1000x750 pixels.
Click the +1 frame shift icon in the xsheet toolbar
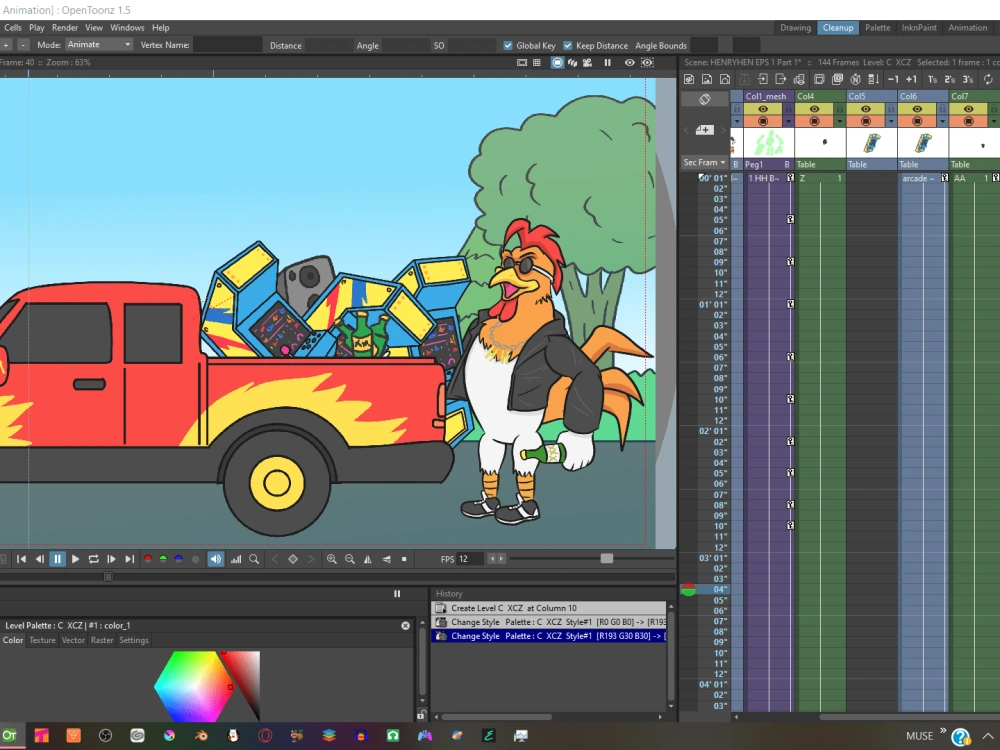click(x=911, y=78)
